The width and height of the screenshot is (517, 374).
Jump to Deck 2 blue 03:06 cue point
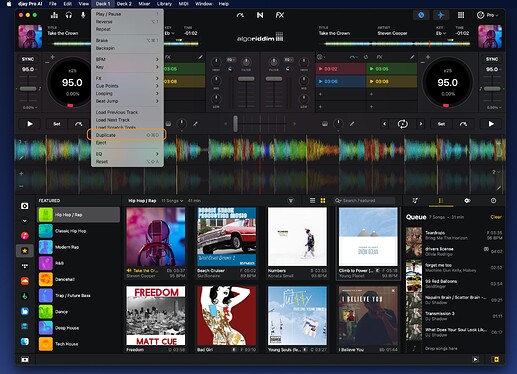(x=340, y=81)
